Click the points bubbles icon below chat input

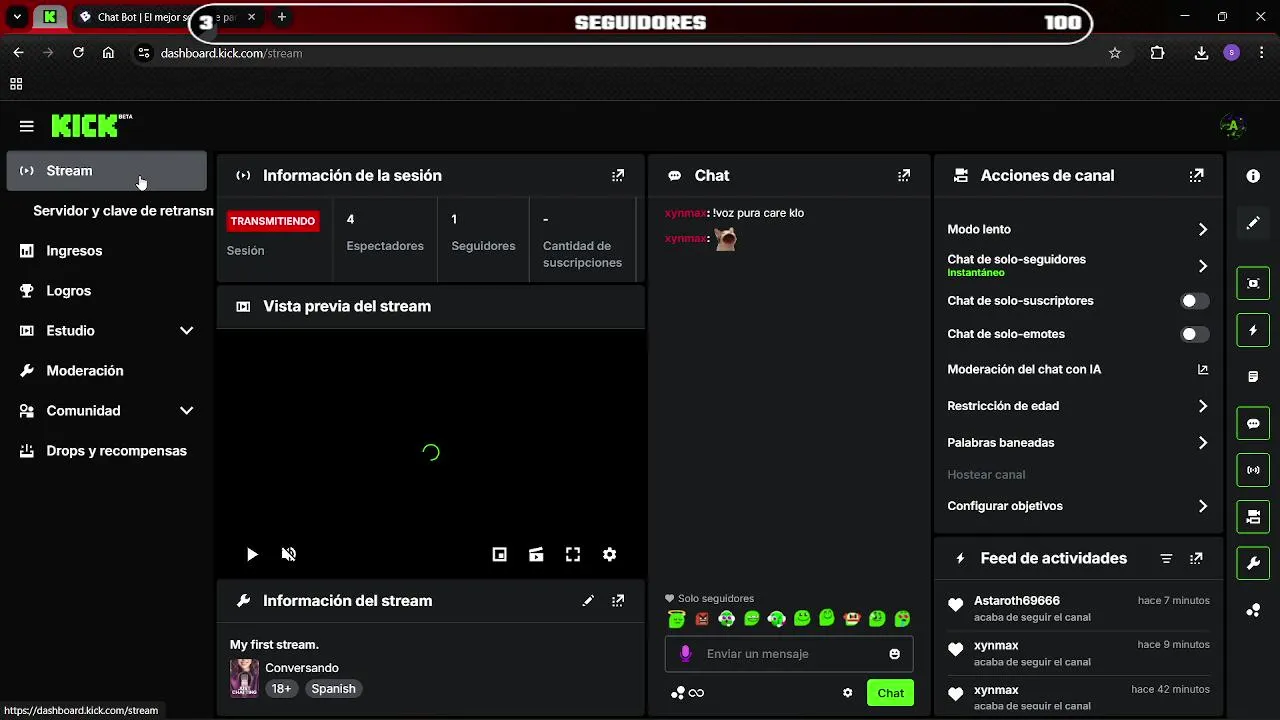tap(678, 693)
